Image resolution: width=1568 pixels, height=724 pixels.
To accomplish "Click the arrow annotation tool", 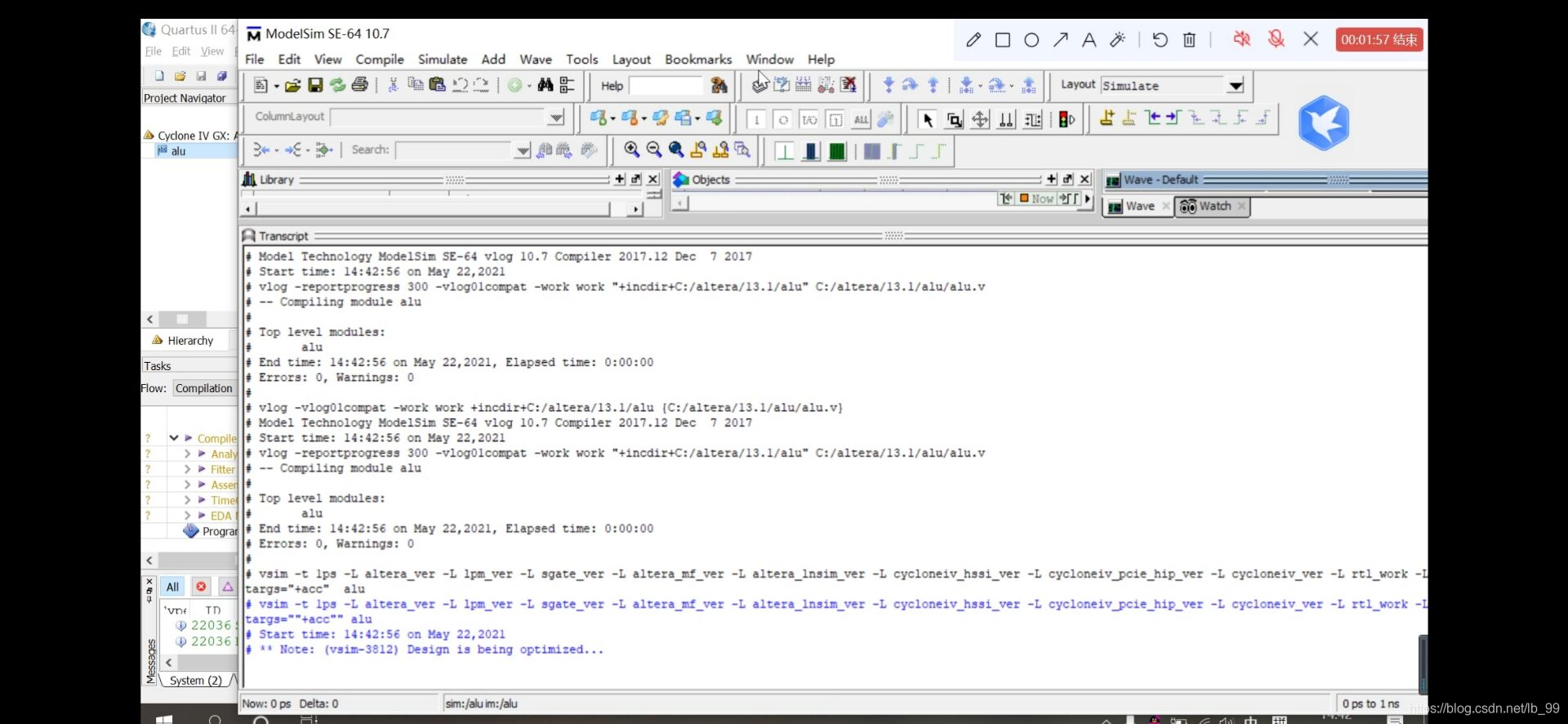I will click(x=1060, y=39).
